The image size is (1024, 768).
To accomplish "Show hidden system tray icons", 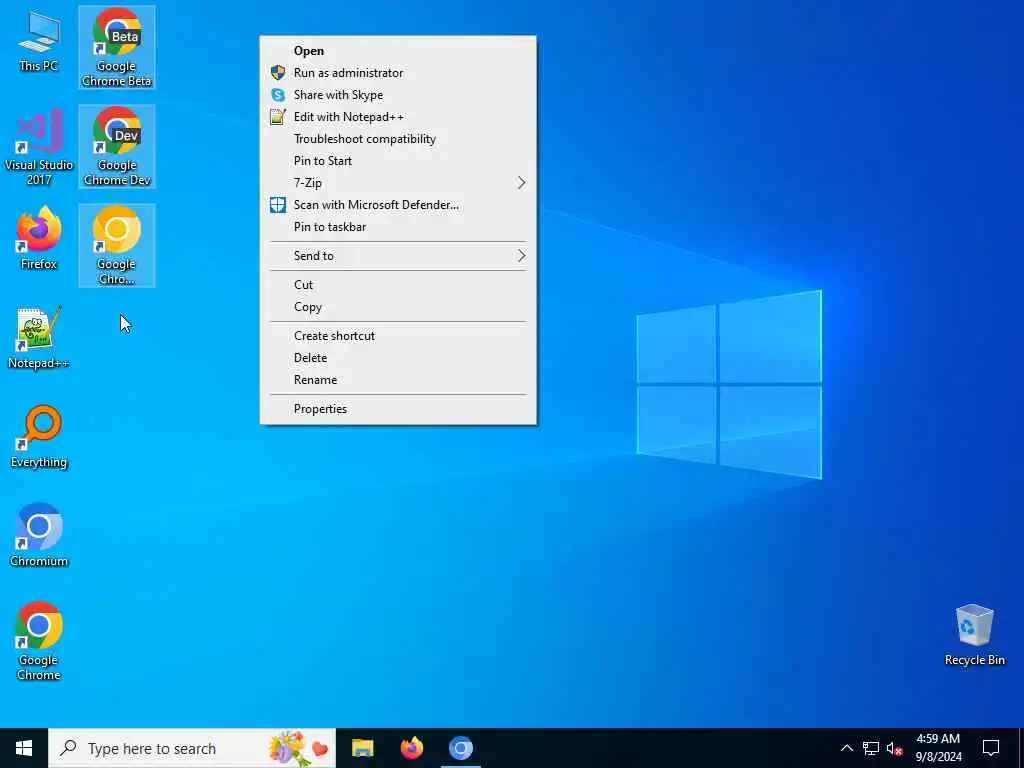I will pyautogui.click(x=846, y=748).
